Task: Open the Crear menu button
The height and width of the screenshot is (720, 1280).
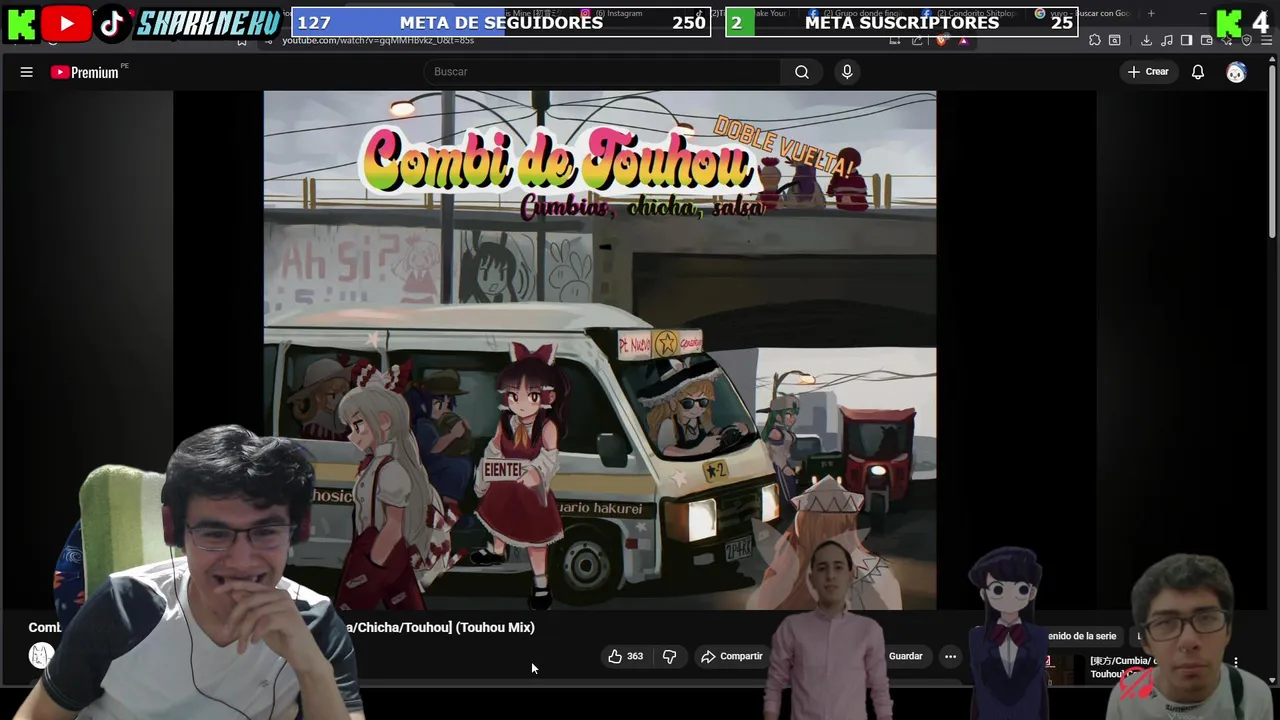Action: (1148, 72)
